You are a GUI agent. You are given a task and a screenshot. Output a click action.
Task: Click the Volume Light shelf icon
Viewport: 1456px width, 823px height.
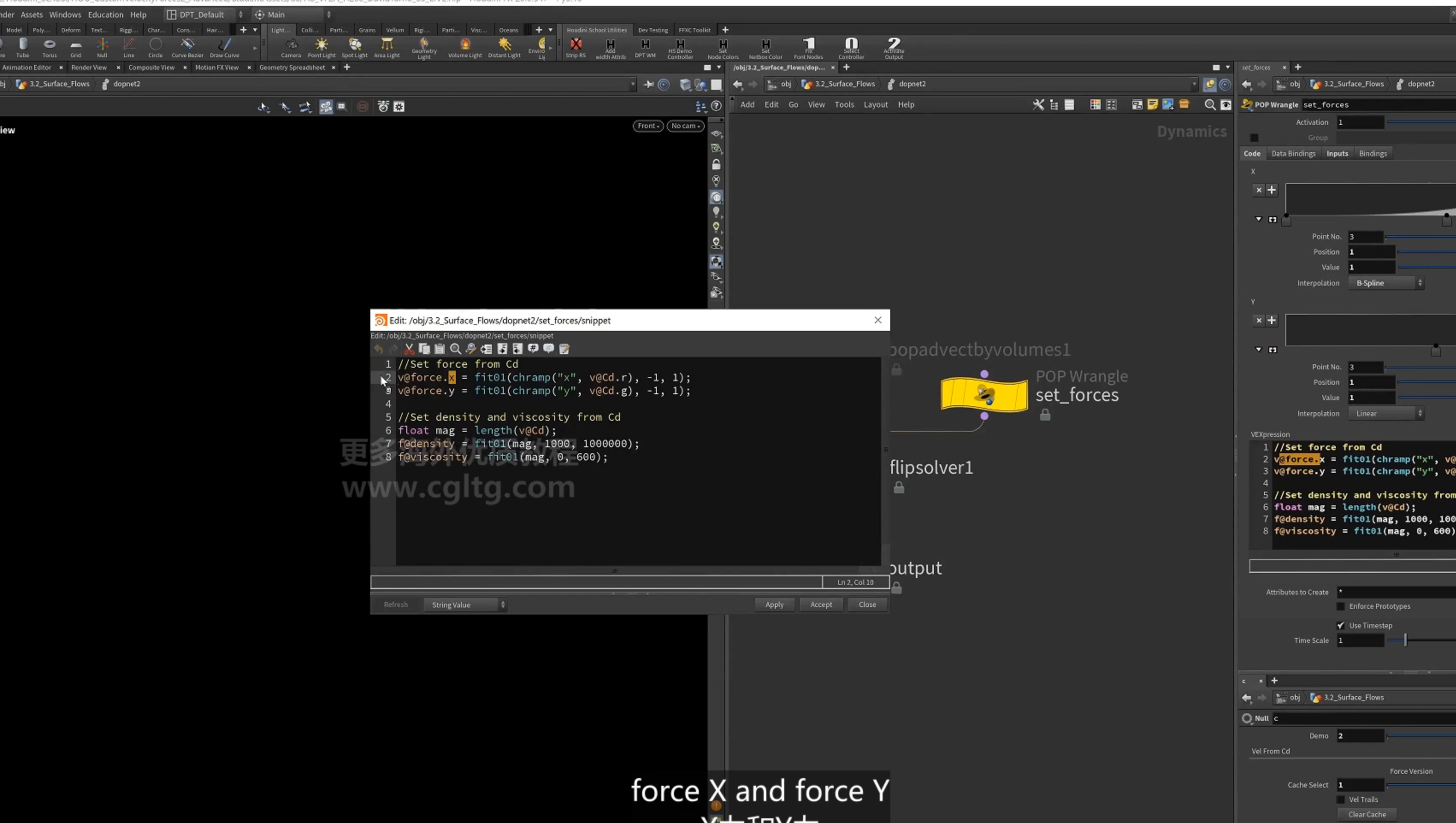coord(465,47)
